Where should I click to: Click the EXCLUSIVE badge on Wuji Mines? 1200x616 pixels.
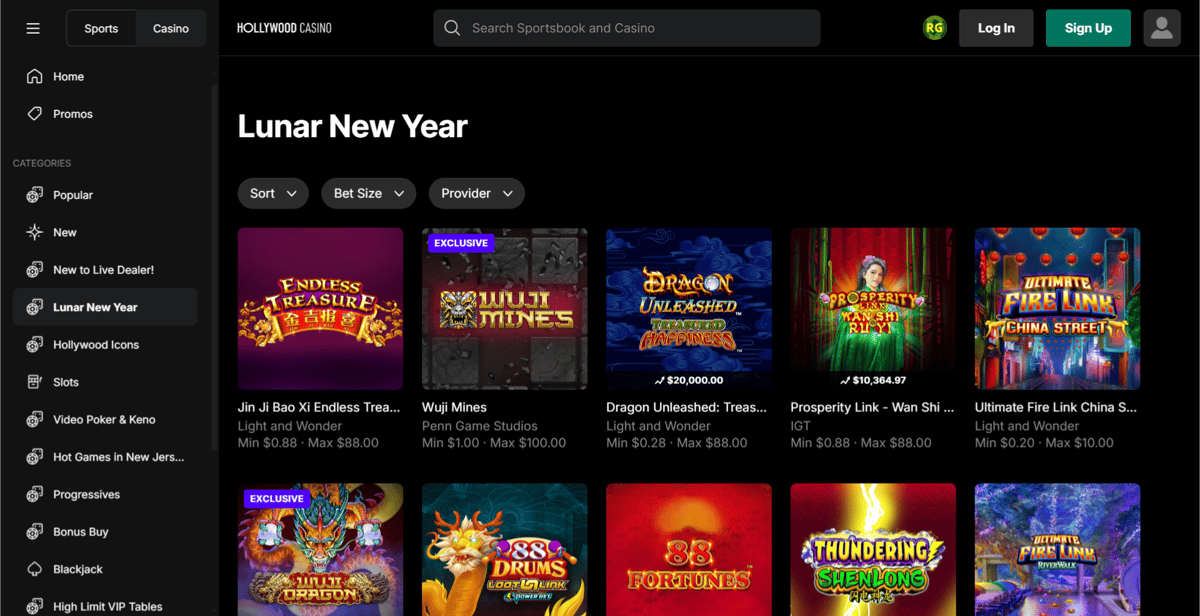461,243
